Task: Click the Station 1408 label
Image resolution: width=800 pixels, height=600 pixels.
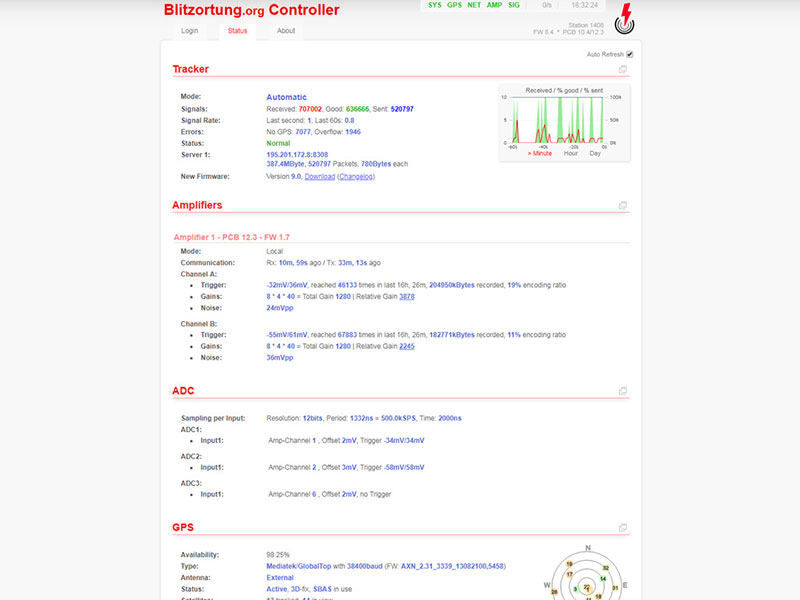Action: (586, 25)
